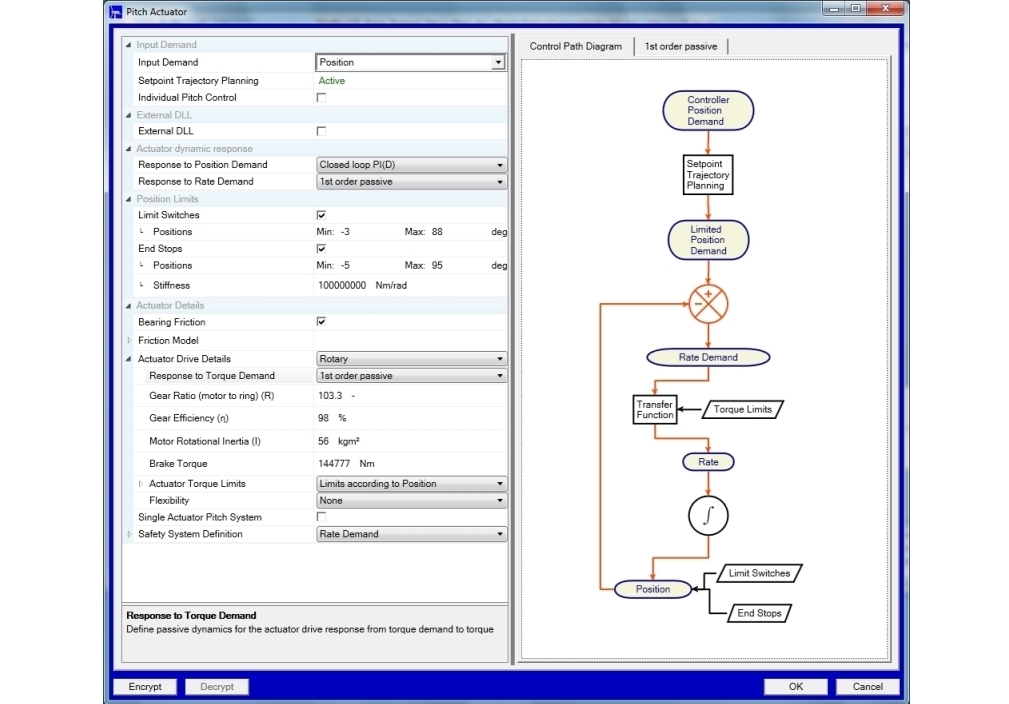The image size is (1009, 704).
Task: Open the Input Demand dropdown
Action: (x=411, y=62)
